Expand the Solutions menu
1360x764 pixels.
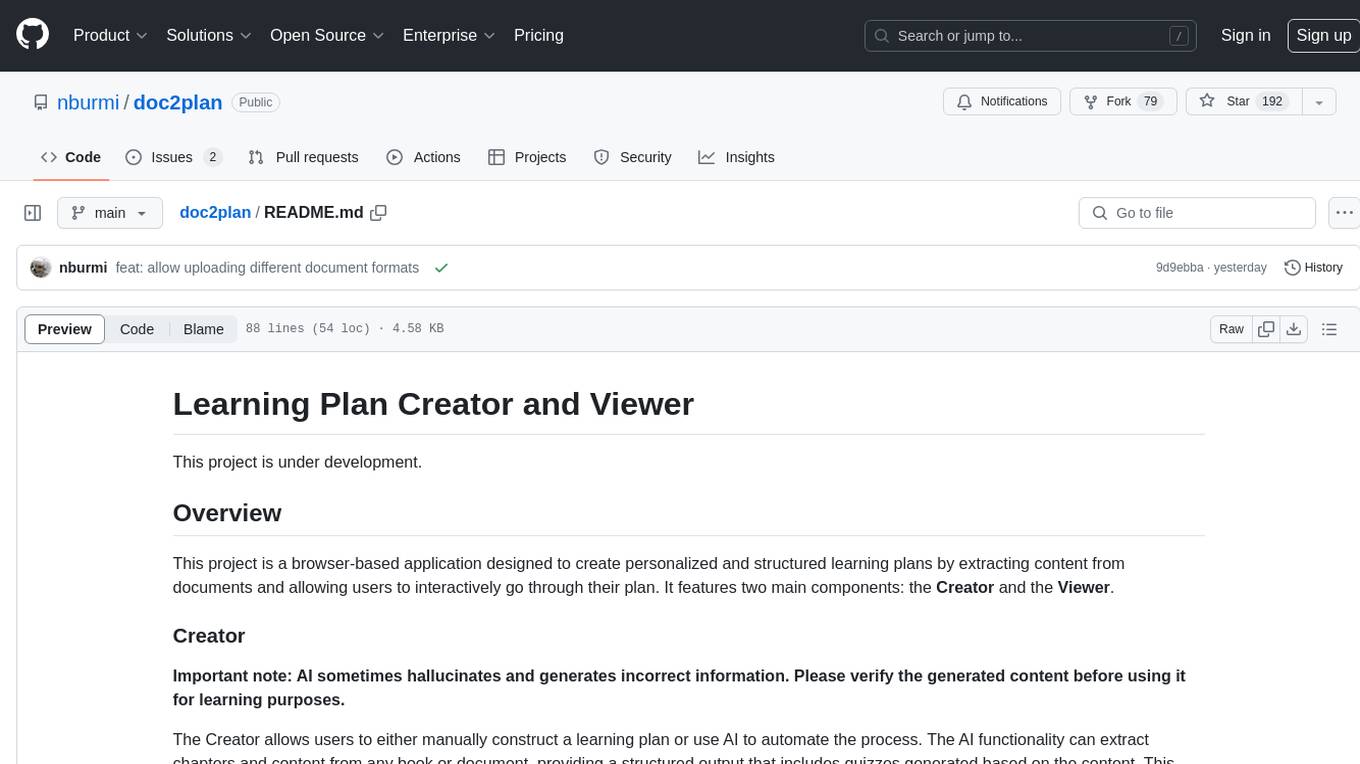tap(209, 35)
